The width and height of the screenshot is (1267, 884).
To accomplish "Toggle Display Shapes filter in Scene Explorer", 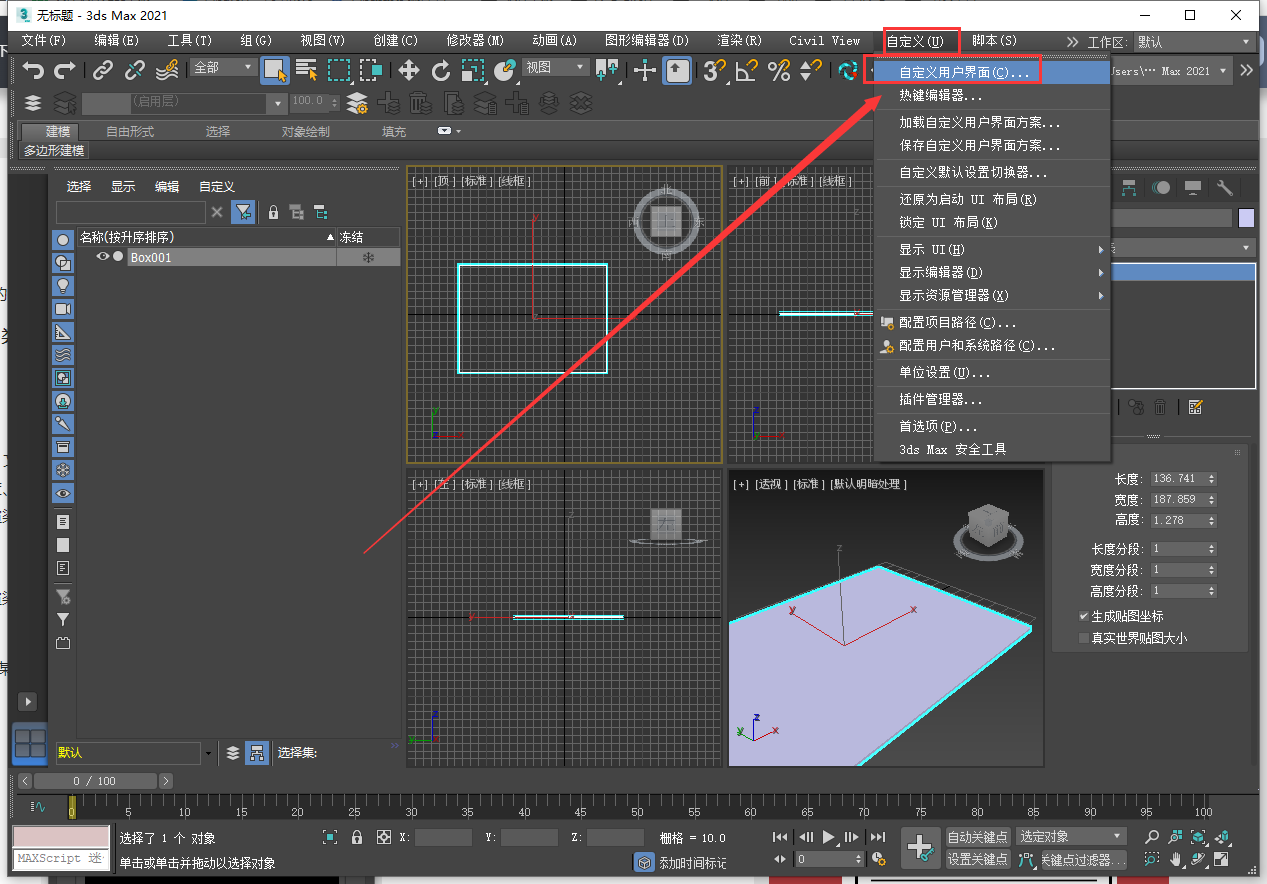I will [x=63, y=263].
